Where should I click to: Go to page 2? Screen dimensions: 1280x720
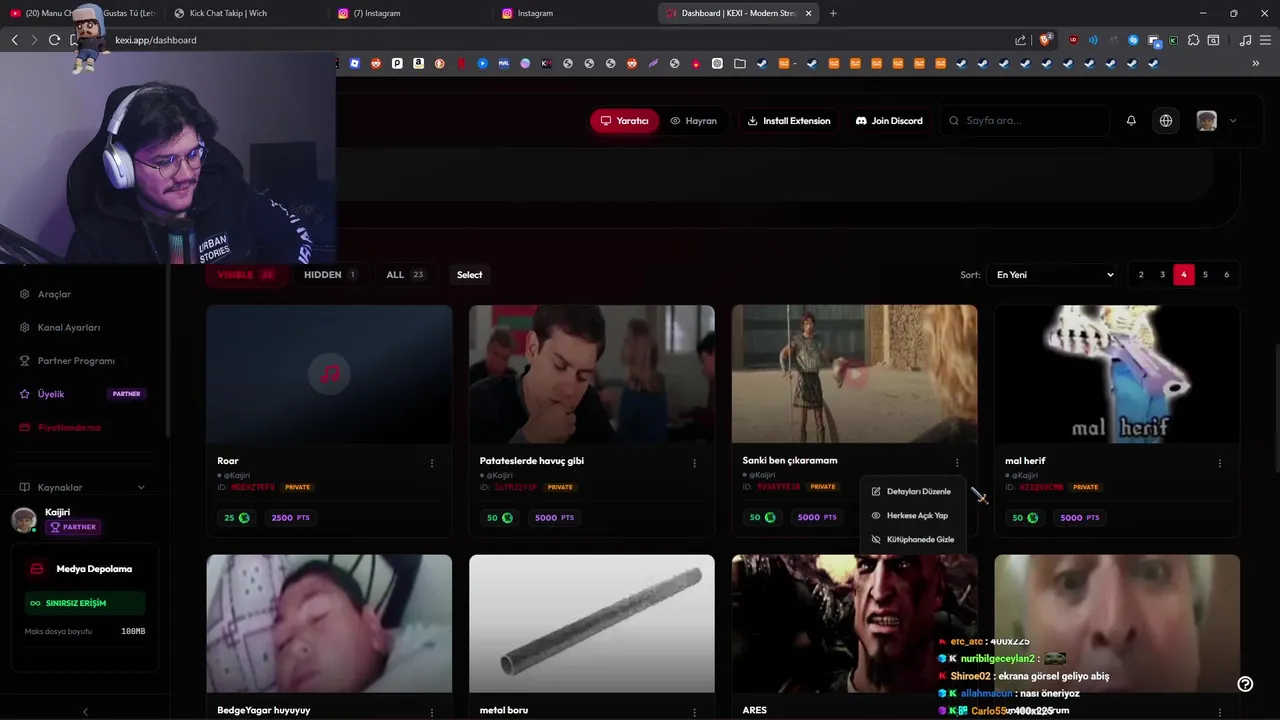(x=1141, y=275)
